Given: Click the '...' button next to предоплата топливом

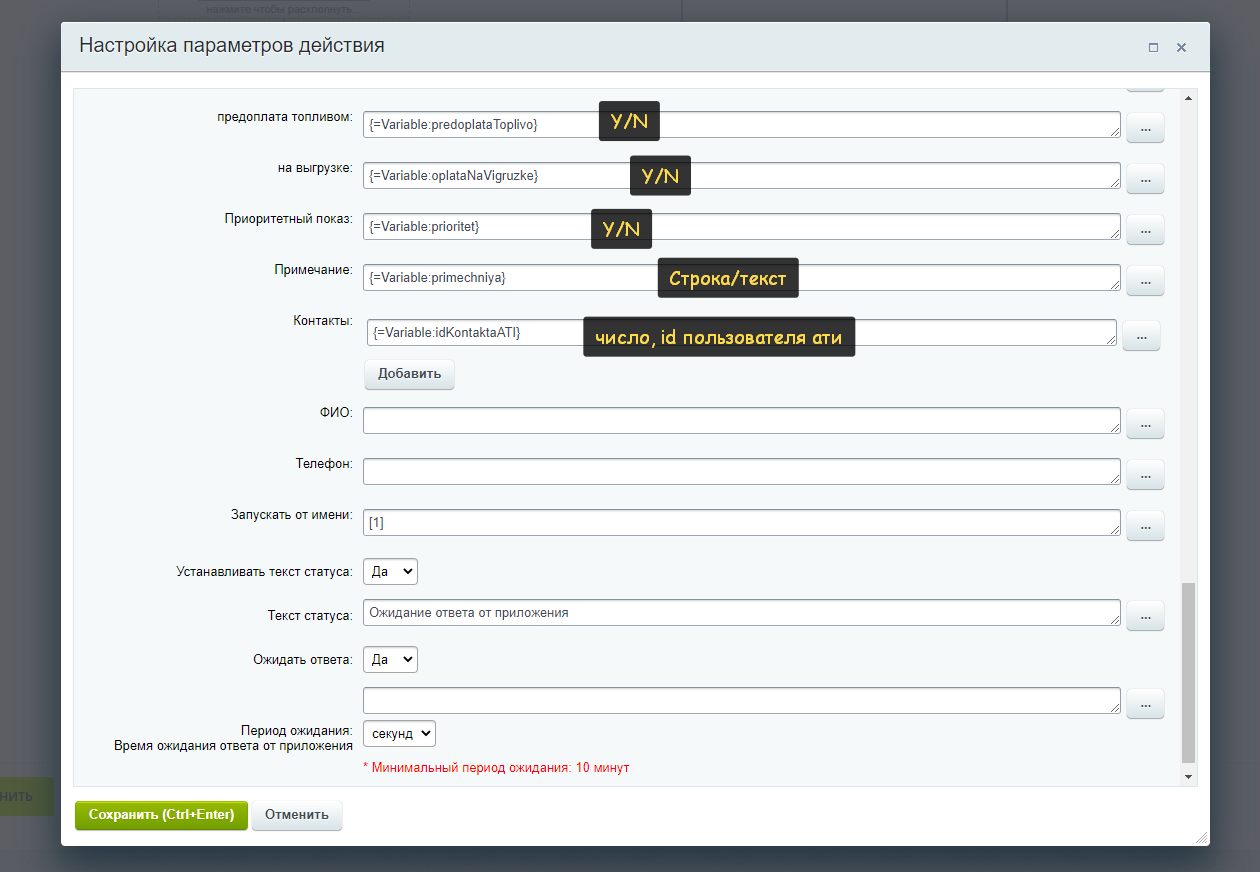Looking at the screenshot, I should point(1145,127).
